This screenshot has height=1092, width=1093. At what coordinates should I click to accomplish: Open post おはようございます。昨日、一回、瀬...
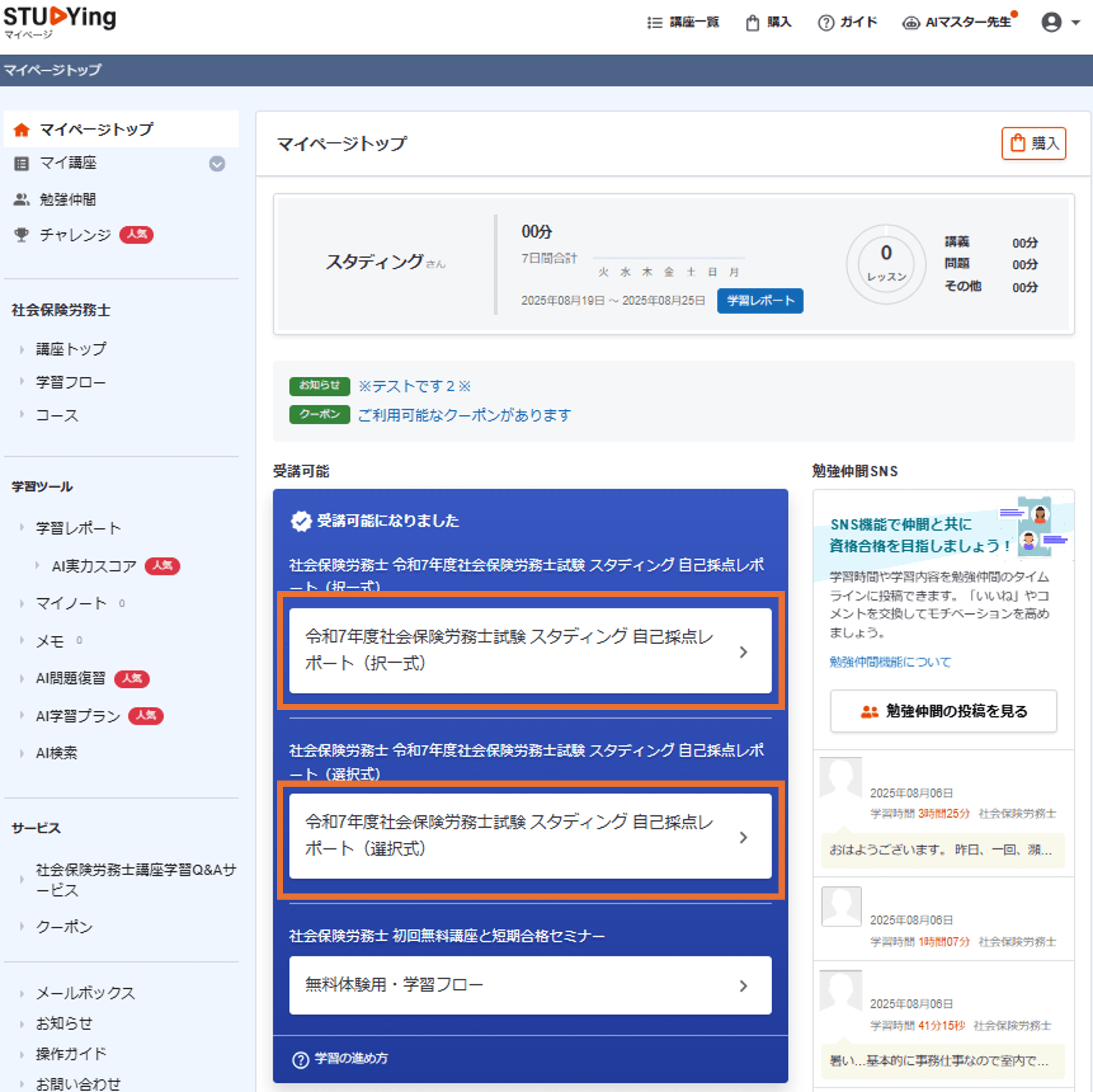pyautogui.click(x=943, y=850)
